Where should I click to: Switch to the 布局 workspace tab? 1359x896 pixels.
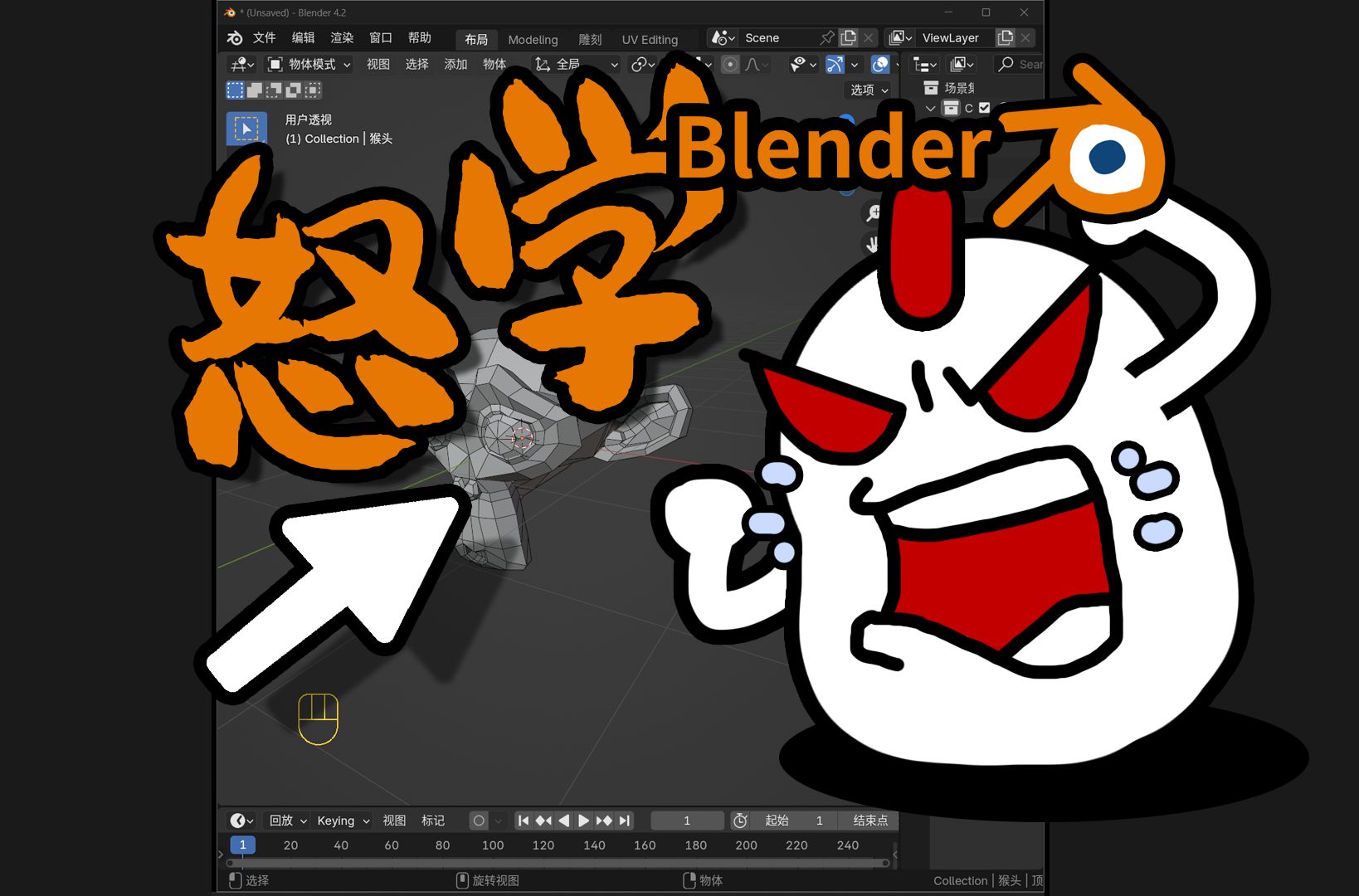476,40
